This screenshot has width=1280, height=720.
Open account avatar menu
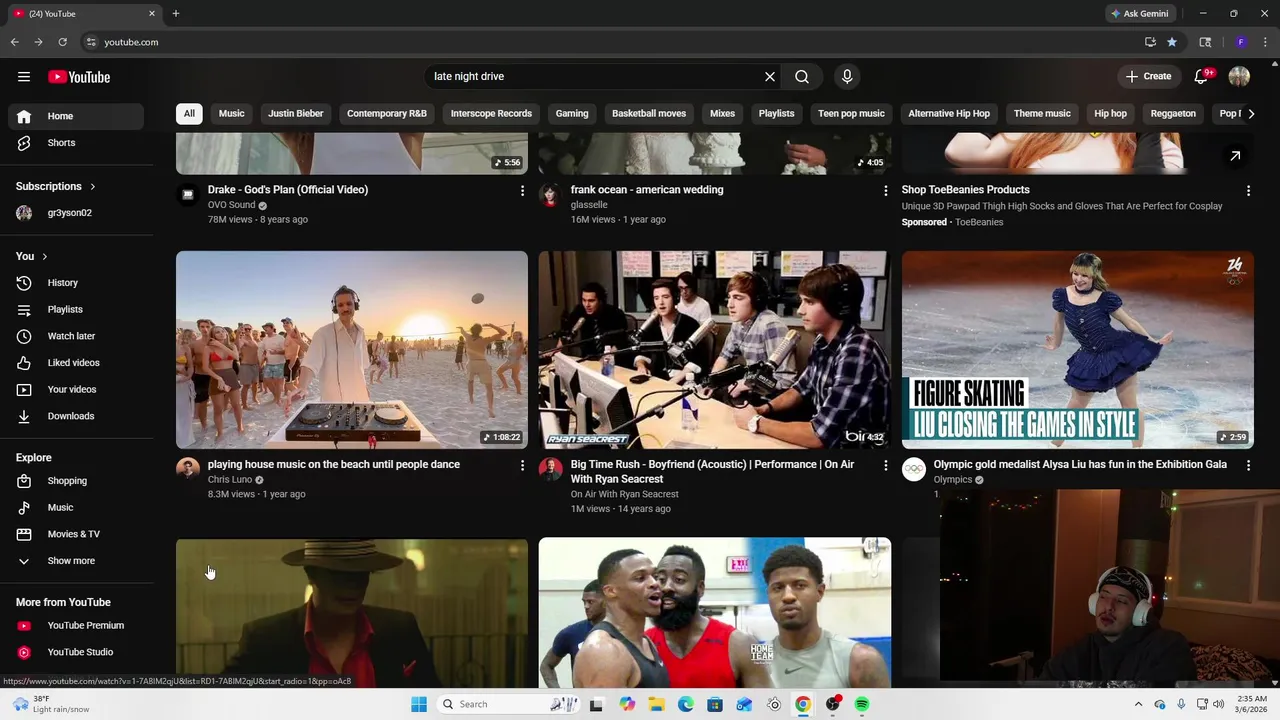coord(1240,77)
